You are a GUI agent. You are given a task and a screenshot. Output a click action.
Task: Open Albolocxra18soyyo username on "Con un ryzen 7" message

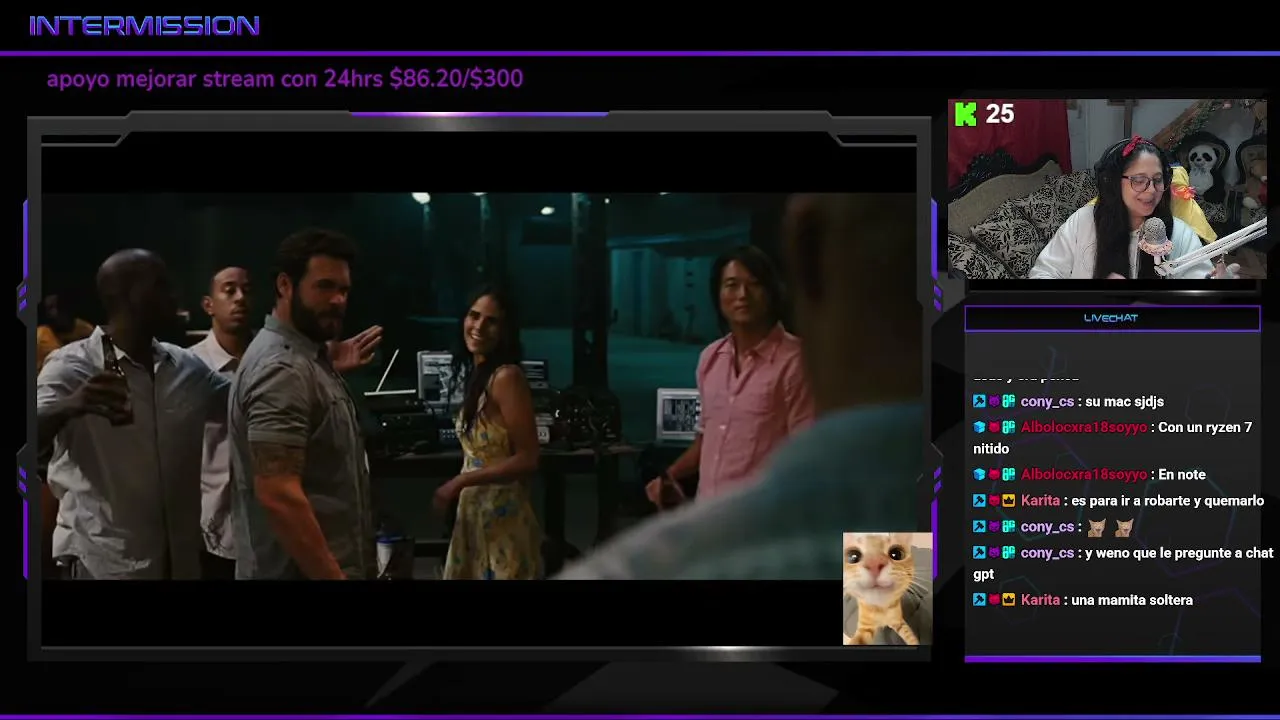[x=1084, y=428]
